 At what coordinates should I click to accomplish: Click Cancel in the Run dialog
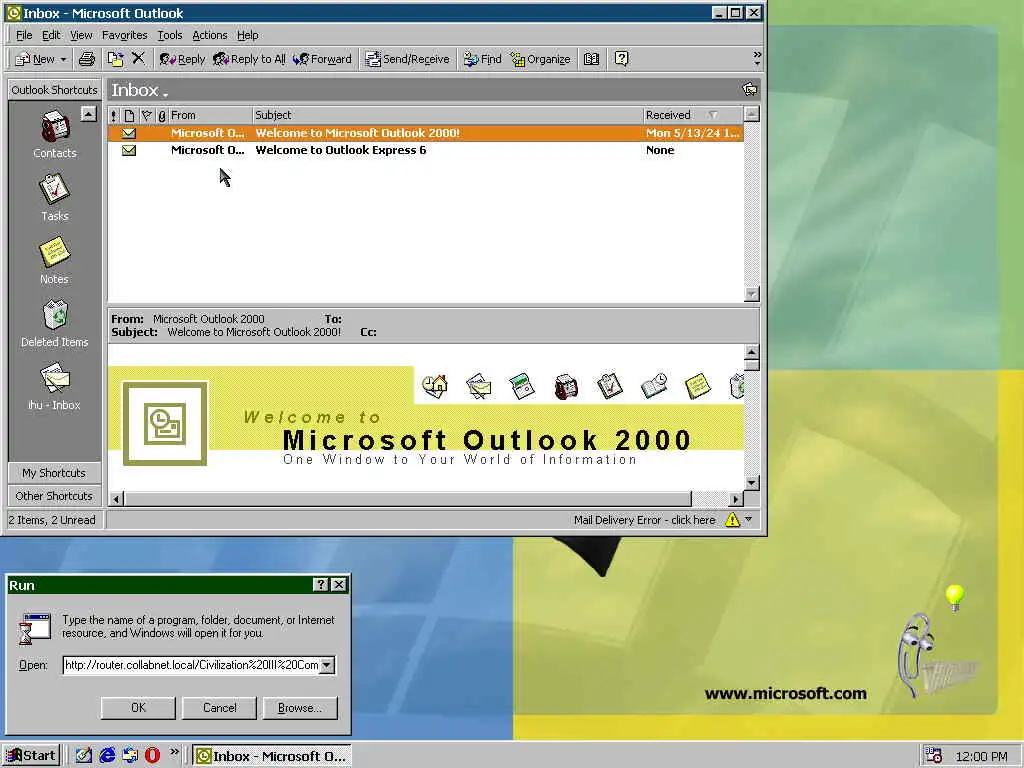point(219,708)
